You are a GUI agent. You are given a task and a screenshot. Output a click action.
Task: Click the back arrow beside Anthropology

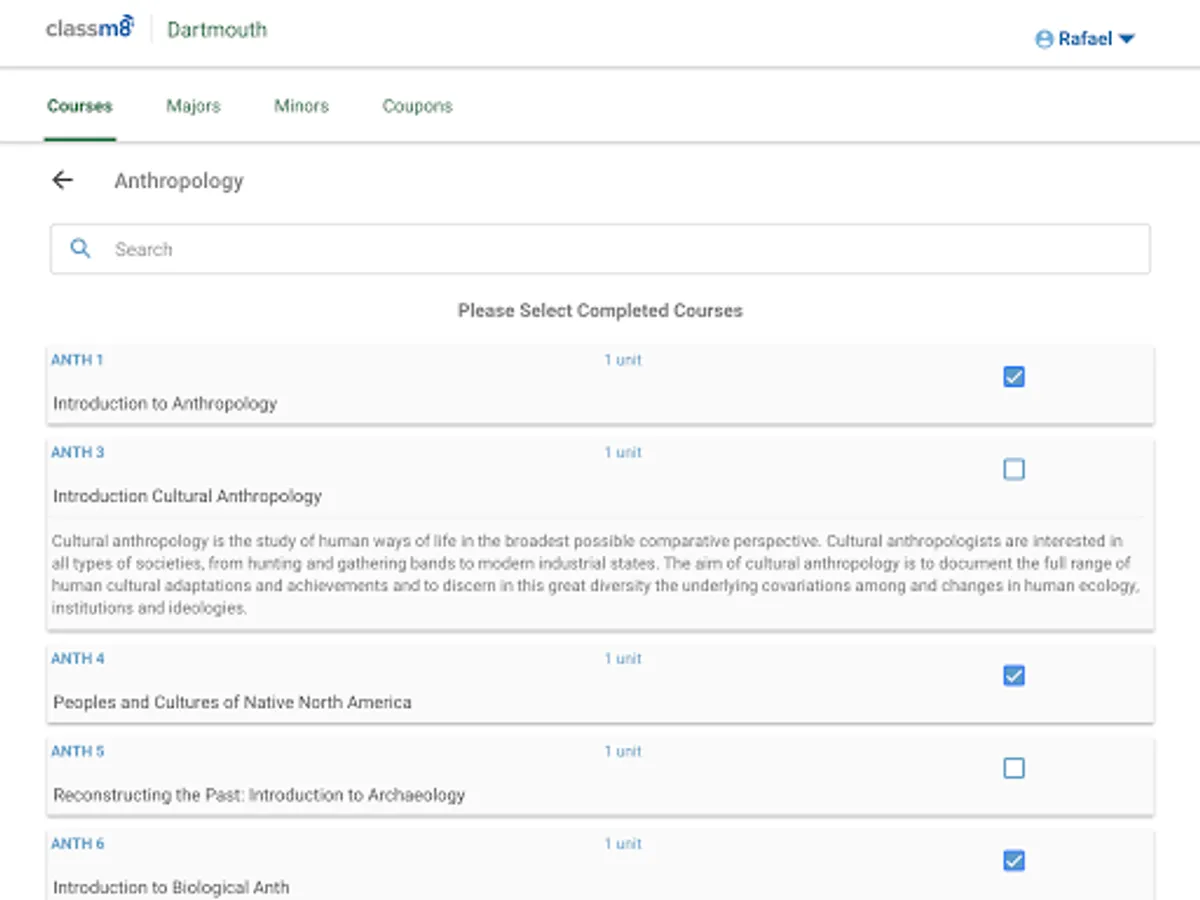click(63, 180)
